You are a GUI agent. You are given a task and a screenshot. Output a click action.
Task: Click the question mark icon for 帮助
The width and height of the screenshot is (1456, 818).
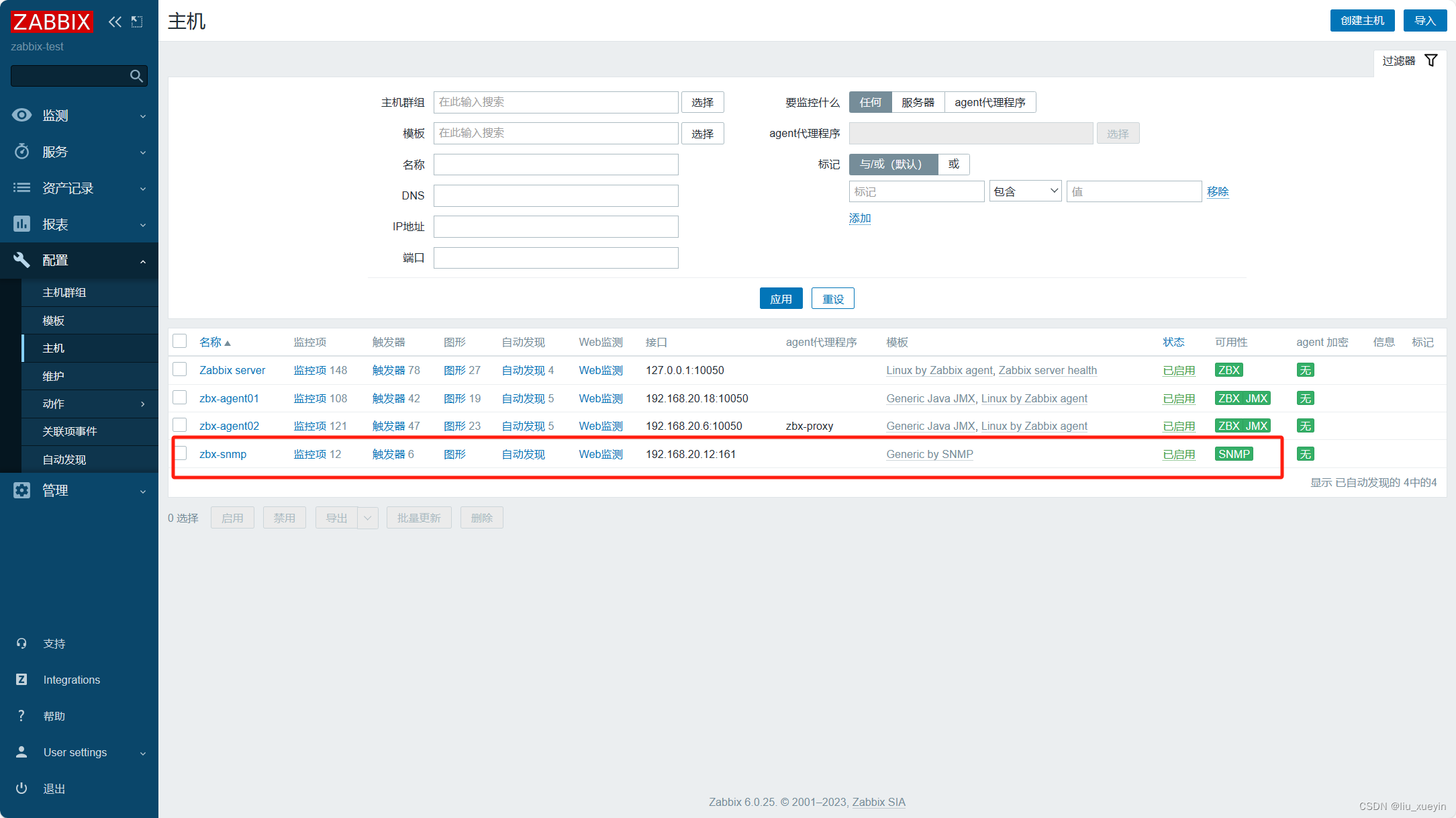21,716
